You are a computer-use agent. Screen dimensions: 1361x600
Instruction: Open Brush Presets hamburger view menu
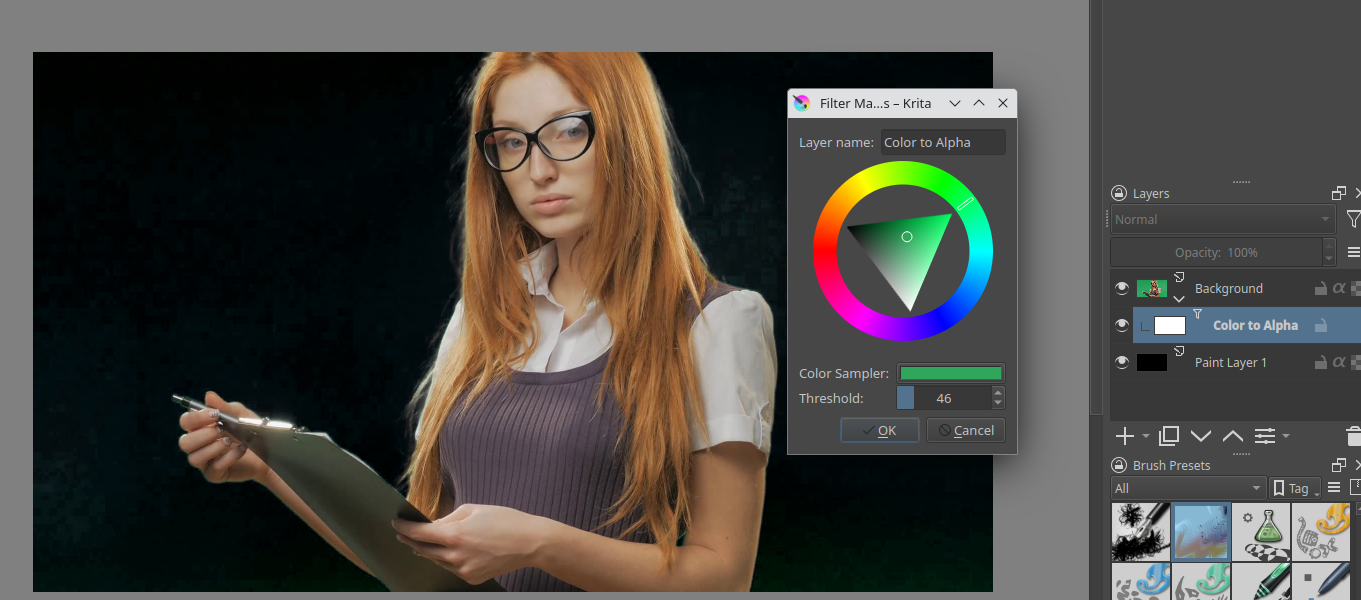pyautogui.click(x=1334, y=488)
